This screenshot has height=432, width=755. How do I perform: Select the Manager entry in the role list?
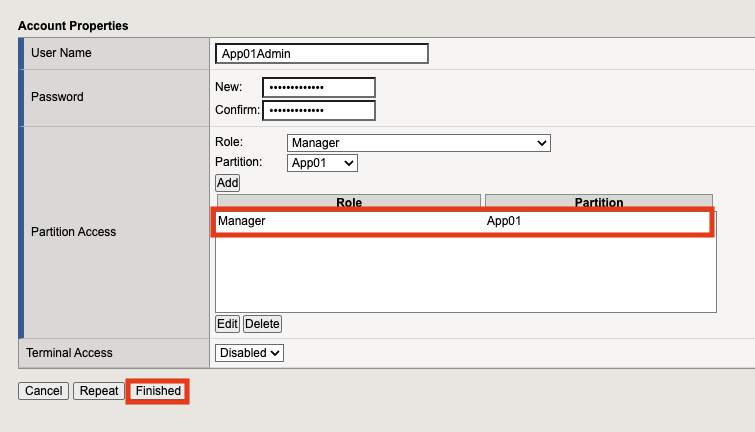point(241,221)
